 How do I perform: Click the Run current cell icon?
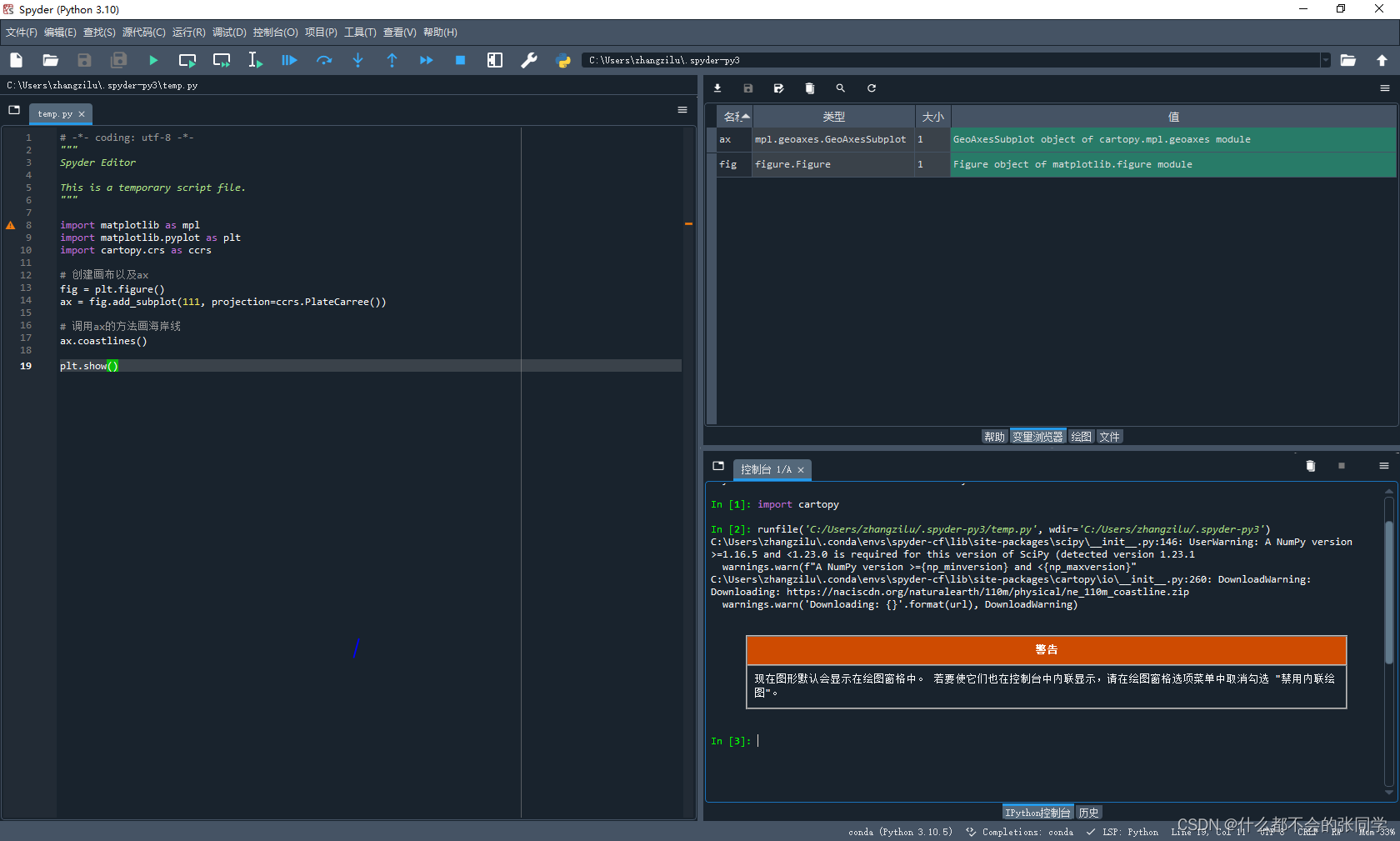pyautogui.click(x=187, y=60)
